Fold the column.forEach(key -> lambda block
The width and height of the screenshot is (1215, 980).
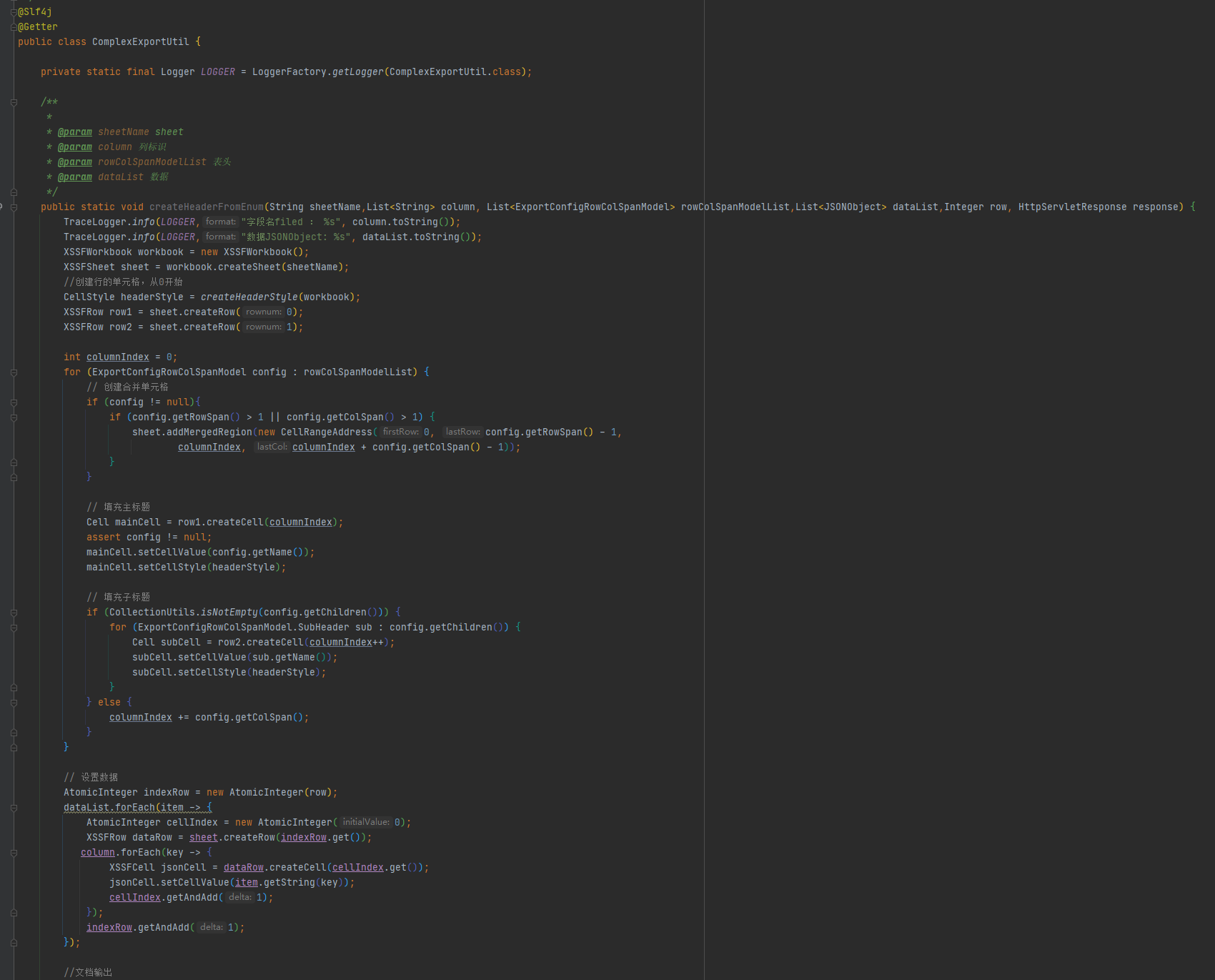click(x=14, y=853)
